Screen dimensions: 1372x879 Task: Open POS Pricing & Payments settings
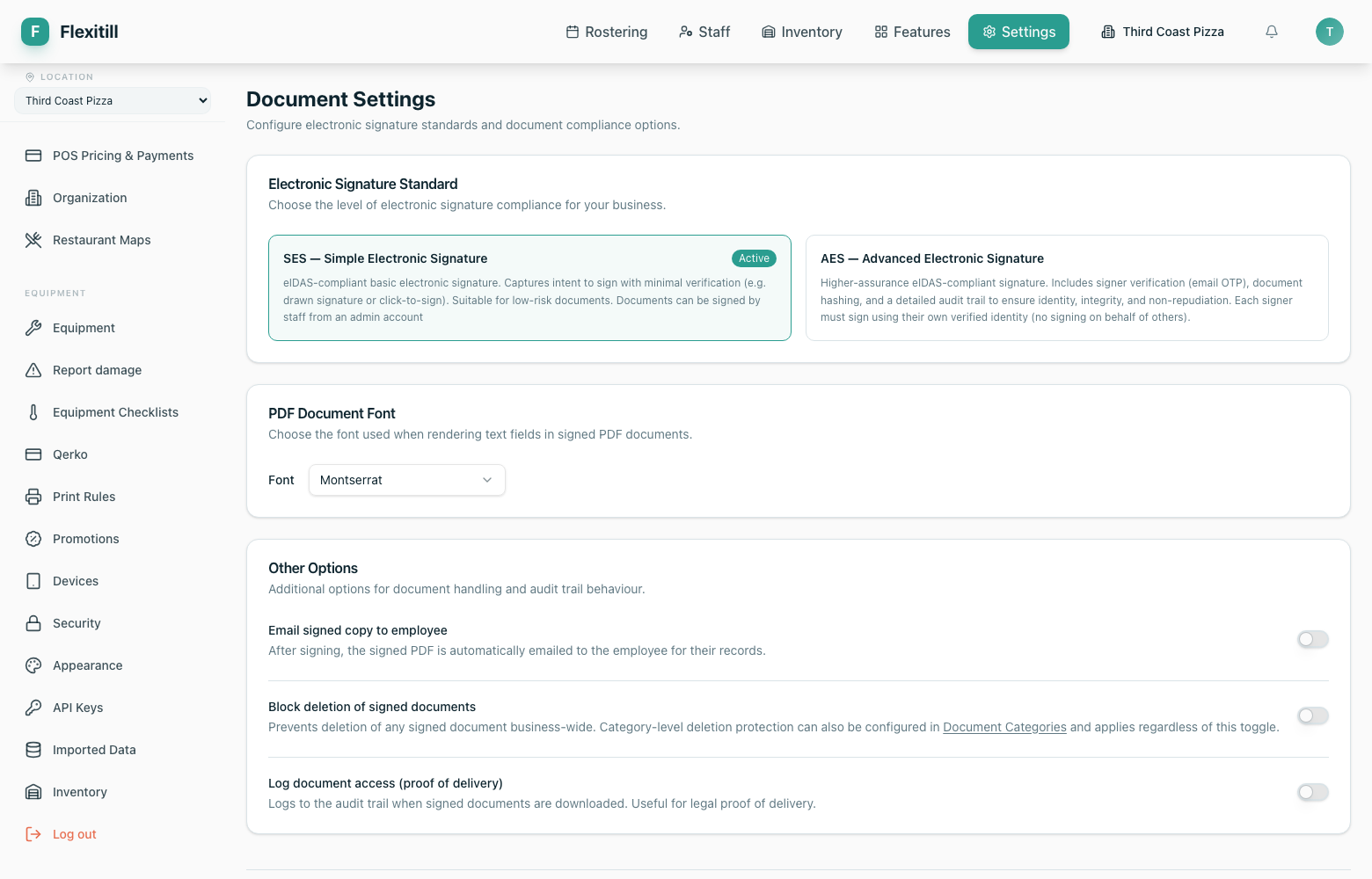click(113, 156)
